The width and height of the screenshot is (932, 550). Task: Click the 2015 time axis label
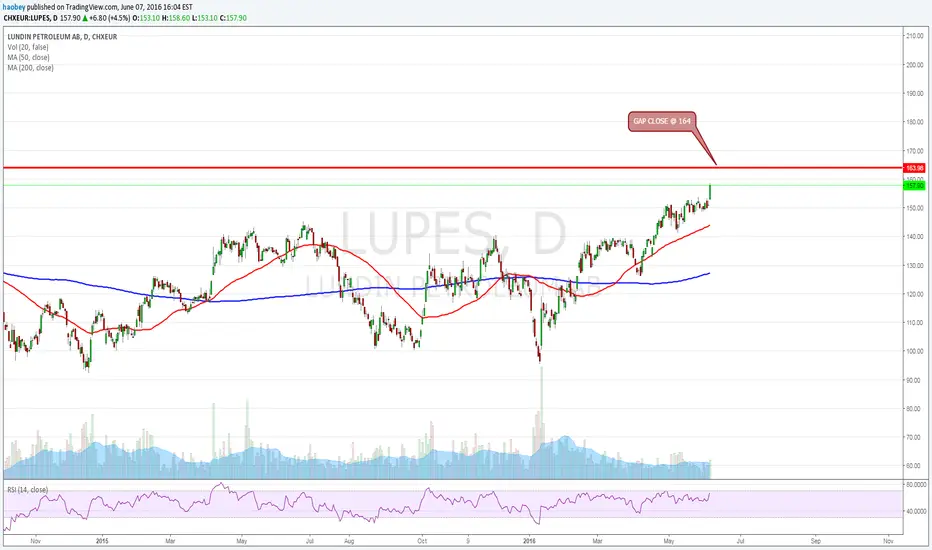click(102, 541)
